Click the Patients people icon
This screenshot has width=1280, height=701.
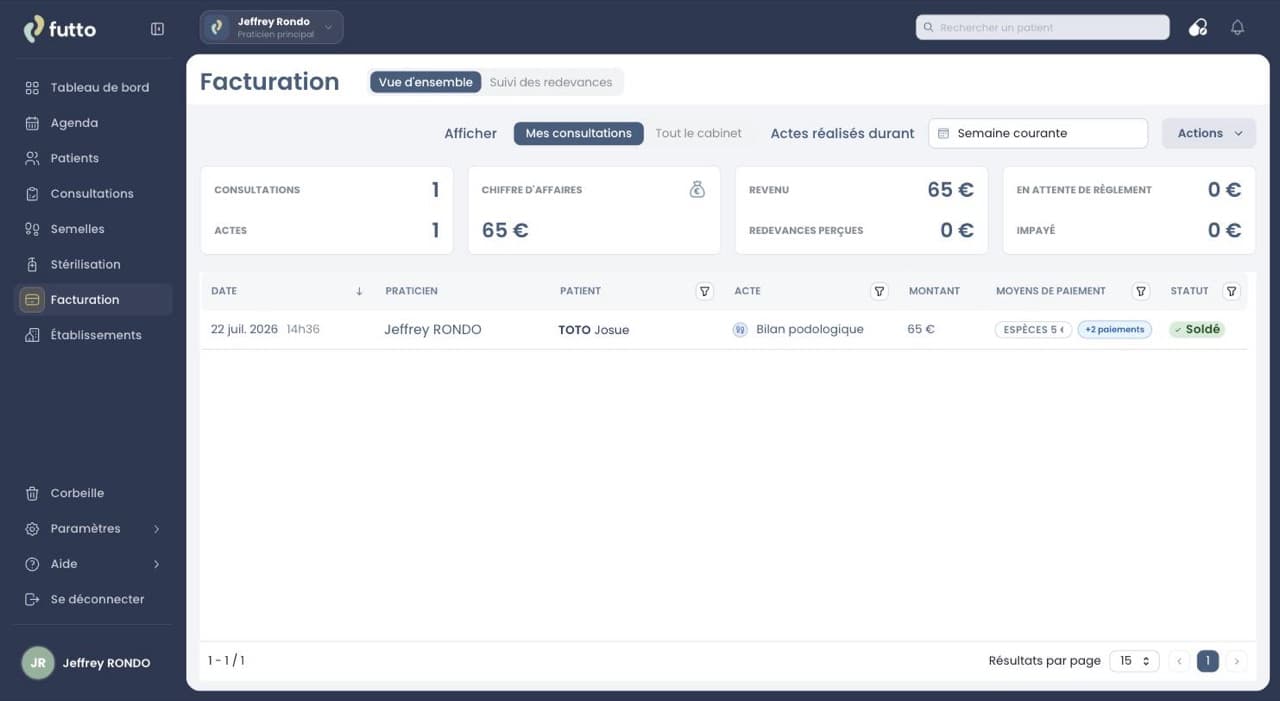(32, 158)
